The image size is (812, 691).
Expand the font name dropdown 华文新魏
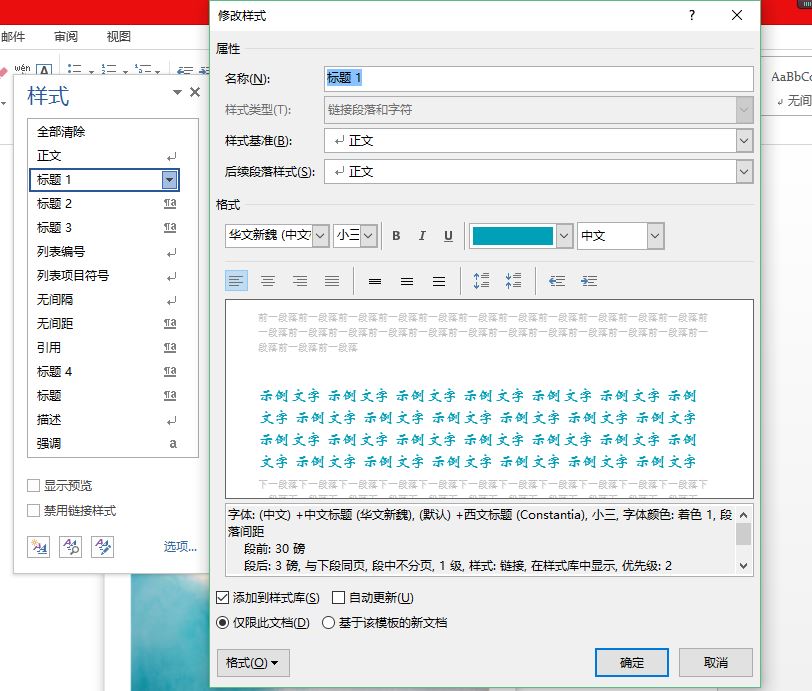click(x=320, y=236)
